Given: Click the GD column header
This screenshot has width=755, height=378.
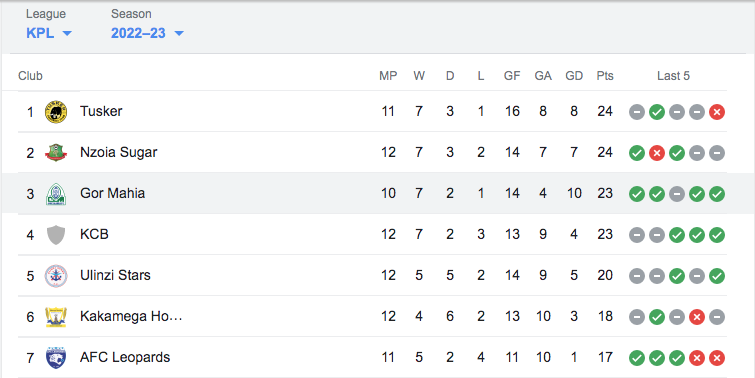Looking at the screenshot, I should point(574,76).
